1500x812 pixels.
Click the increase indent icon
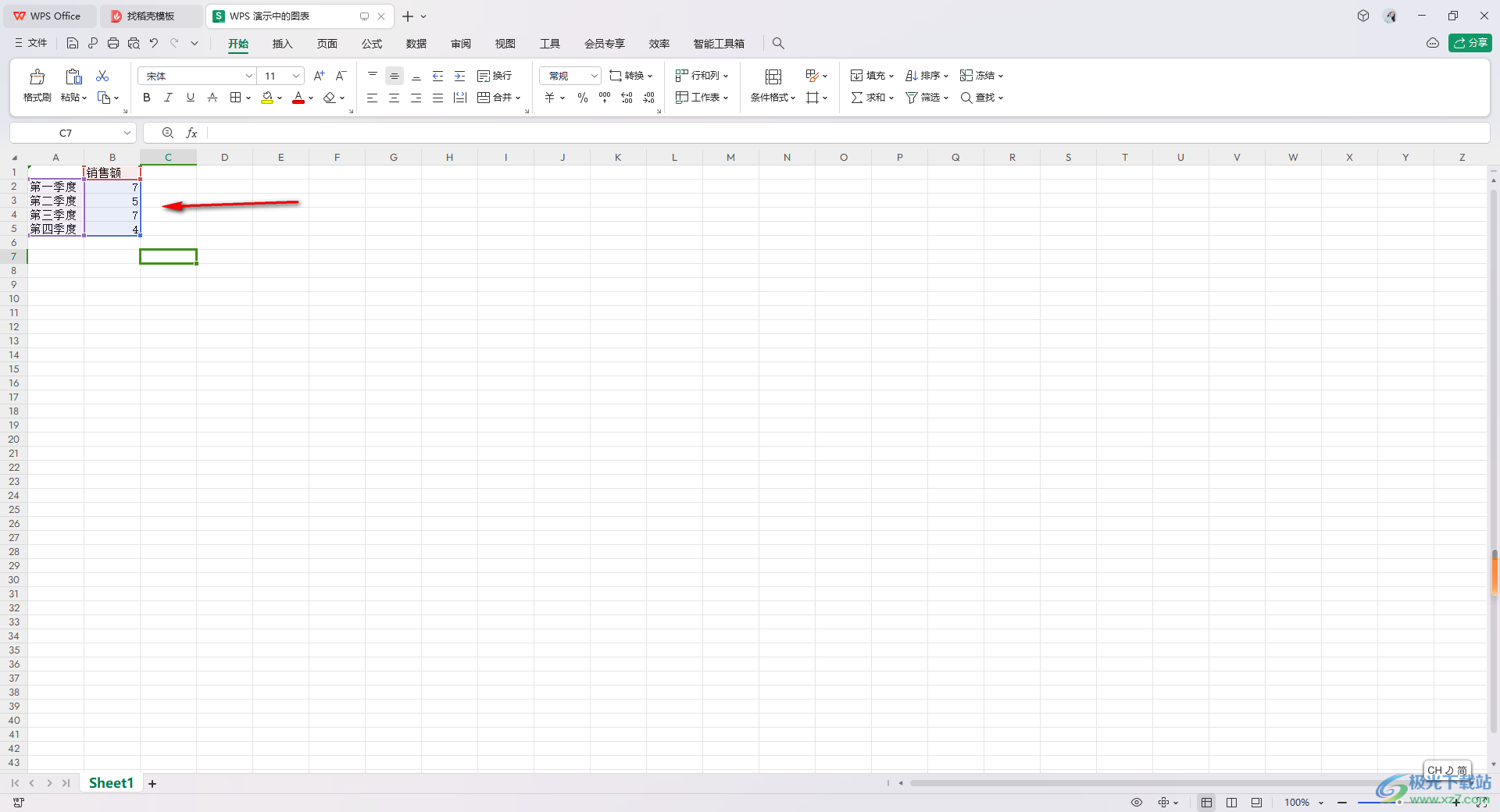[x=460, y=76]
